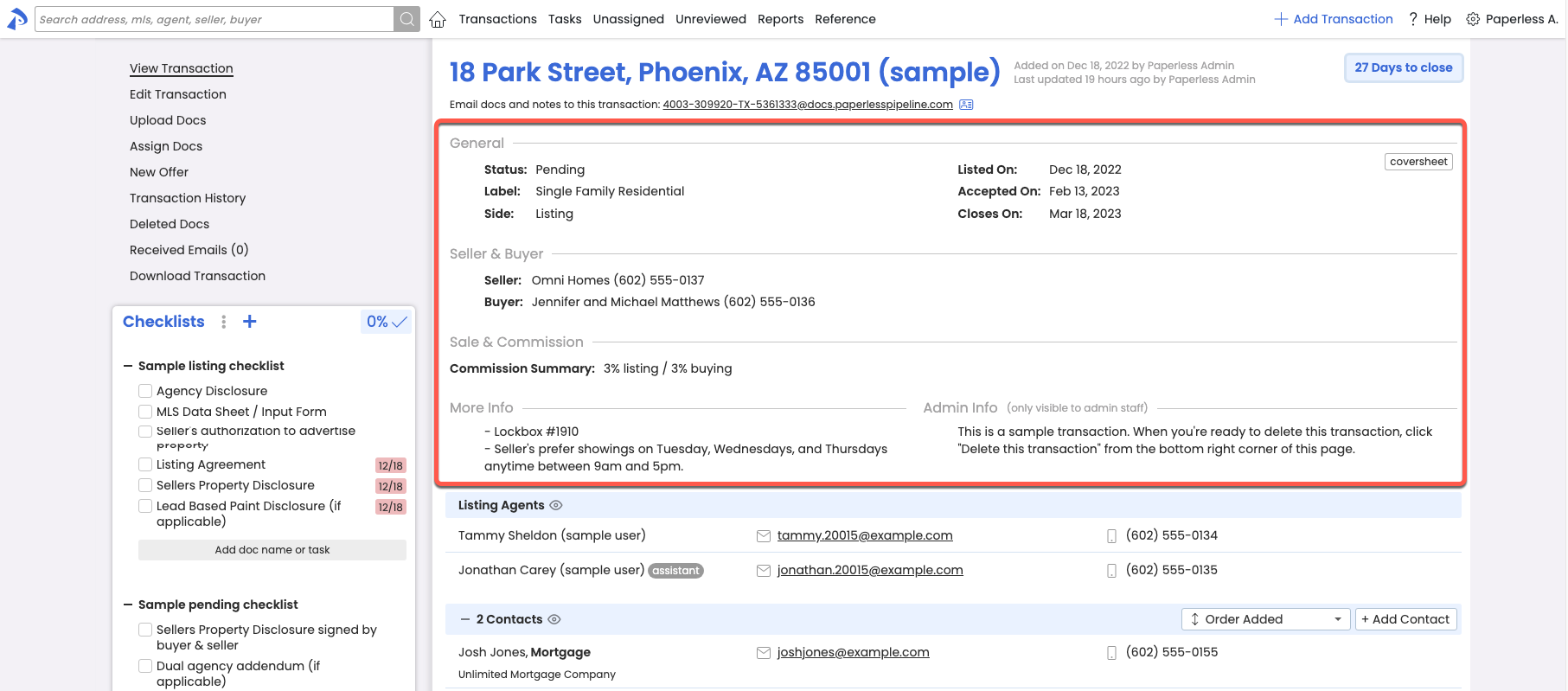Viewport: 1568px width, 691px height.
Task: Click the phone icon beside (602) 555-0155
Action: point(1112,653)
